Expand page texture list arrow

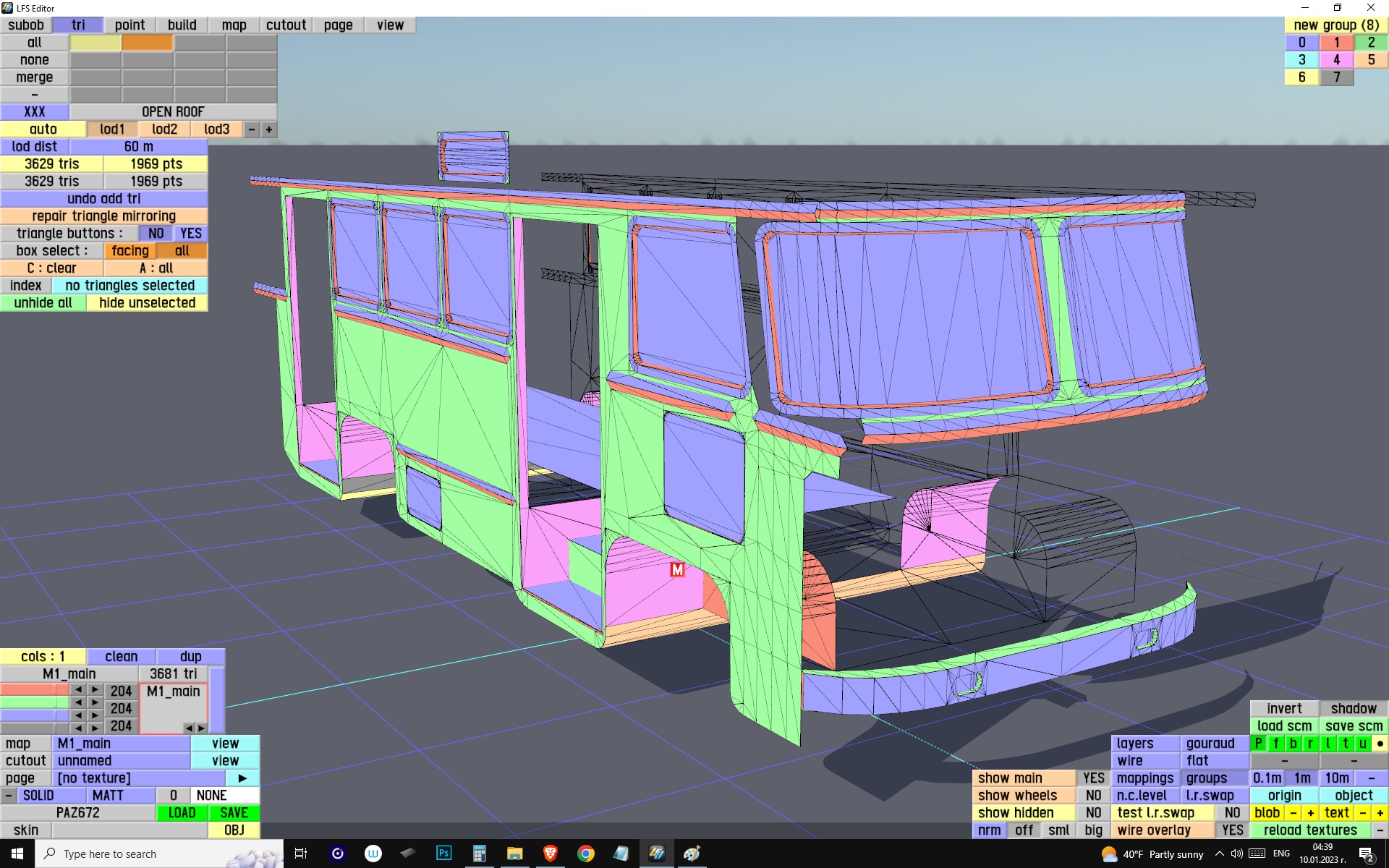coord(242,778)
